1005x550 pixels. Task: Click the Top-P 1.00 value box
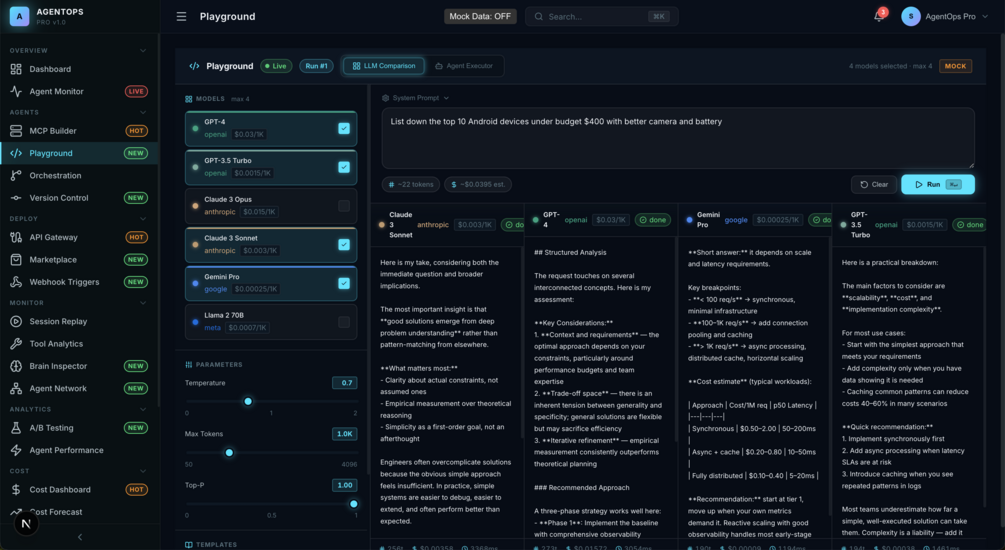[x=345, y=485]
